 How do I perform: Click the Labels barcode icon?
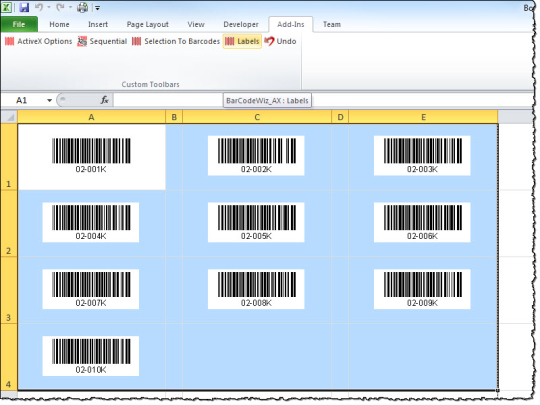click(230, 41)
